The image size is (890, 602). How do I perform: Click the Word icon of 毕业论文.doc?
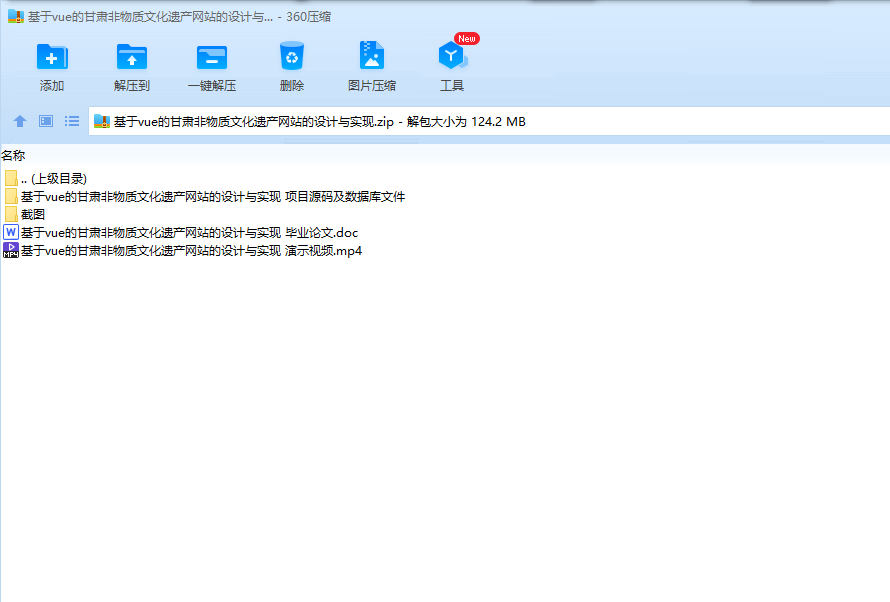point(11,232)
